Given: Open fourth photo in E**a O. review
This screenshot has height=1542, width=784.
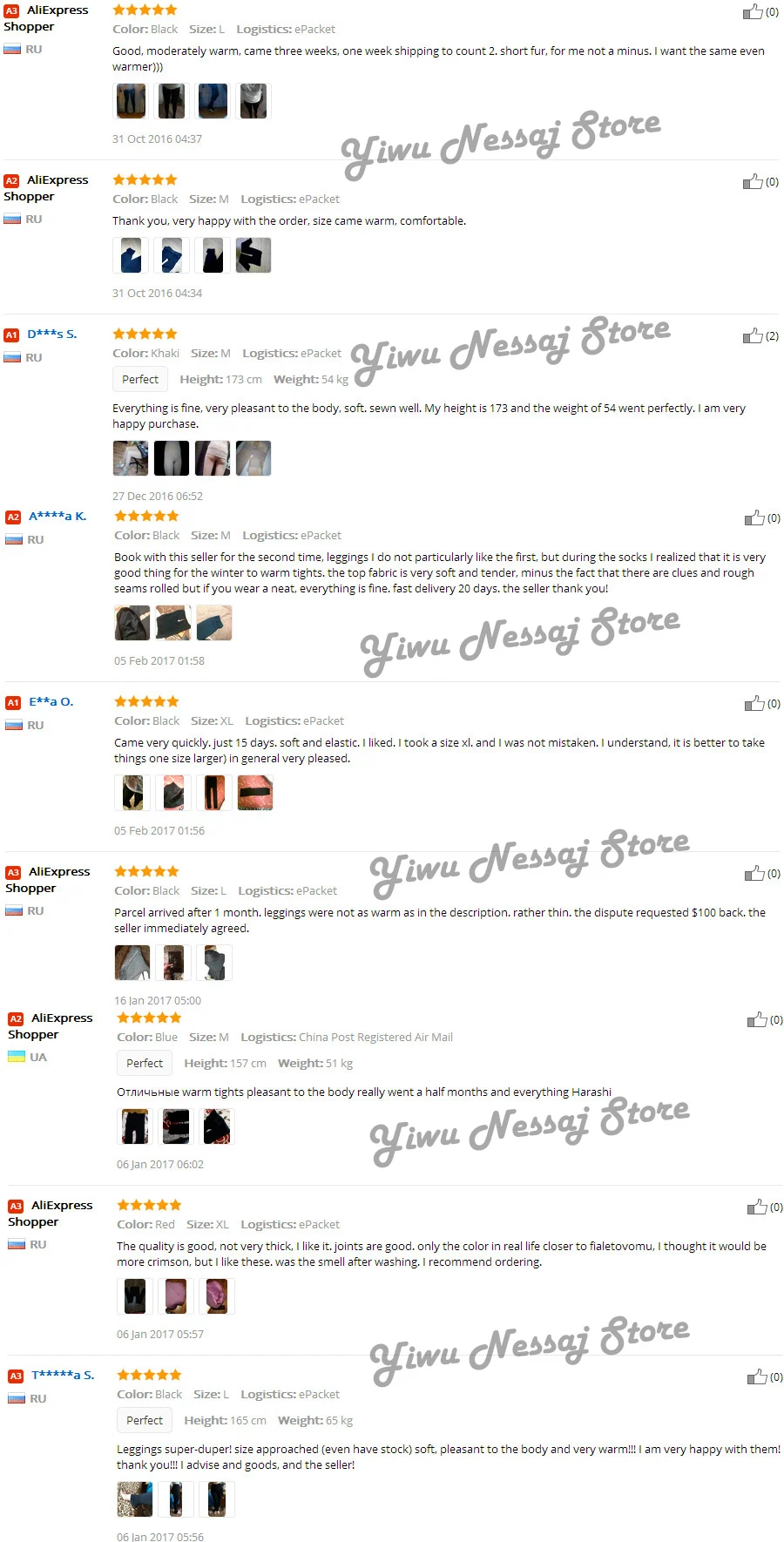Looking at the screenshot, I should point(255,794).
